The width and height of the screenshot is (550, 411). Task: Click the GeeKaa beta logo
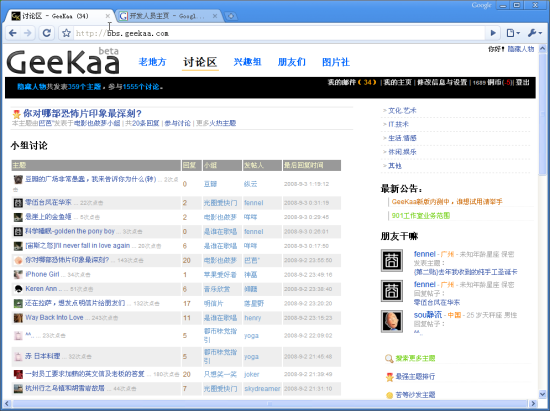63,61
